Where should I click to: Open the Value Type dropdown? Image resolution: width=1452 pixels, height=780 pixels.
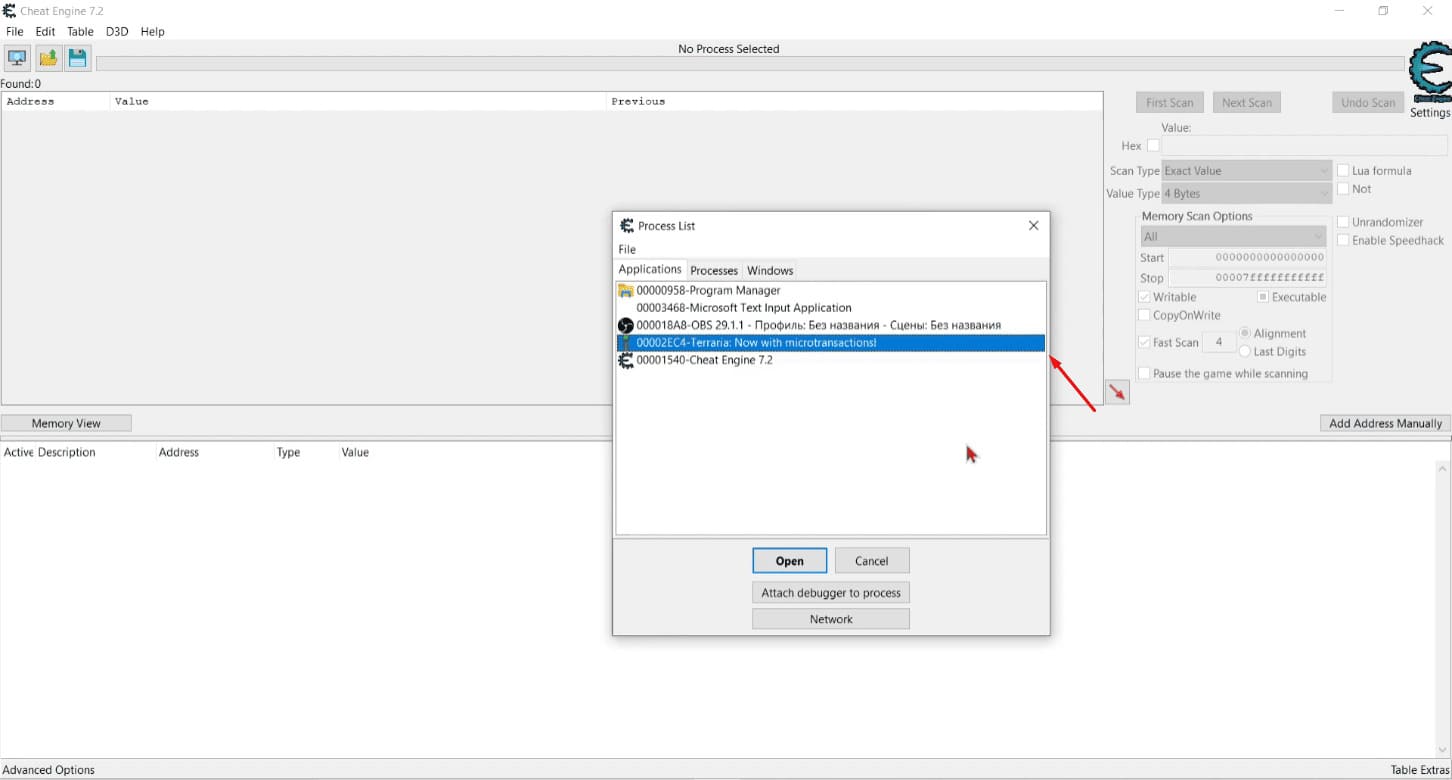[x=1247, y=194]
